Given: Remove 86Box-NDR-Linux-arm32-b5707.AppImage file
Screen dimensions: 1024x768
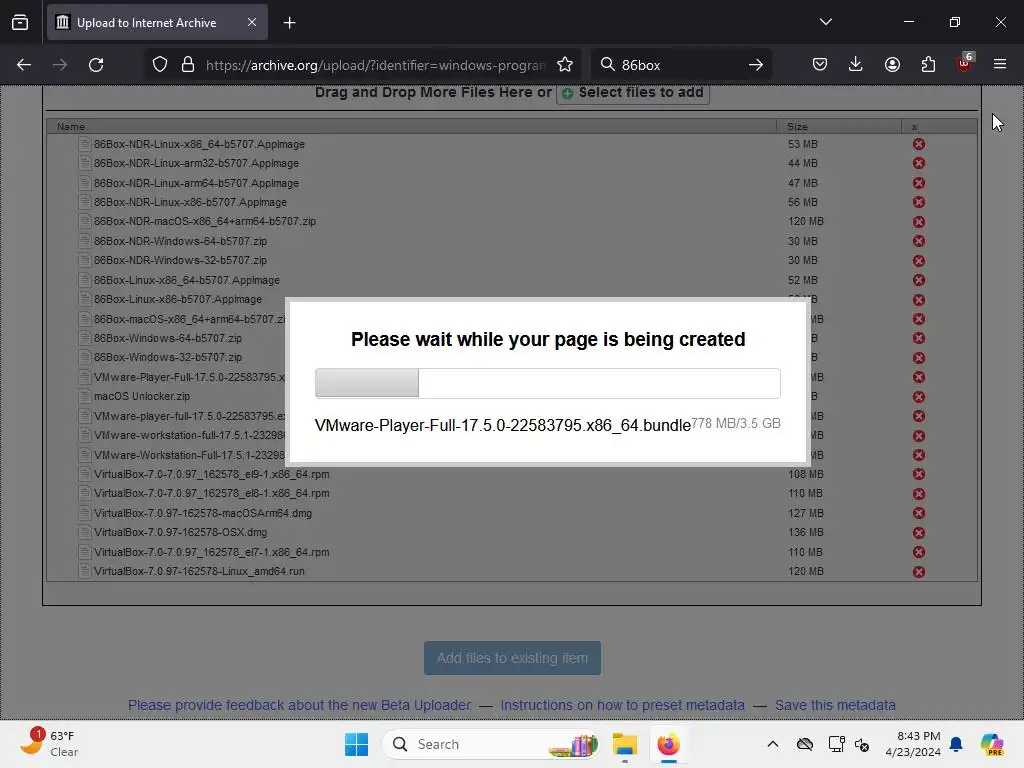Looking at the screenshot, I should tap(918, 163).
